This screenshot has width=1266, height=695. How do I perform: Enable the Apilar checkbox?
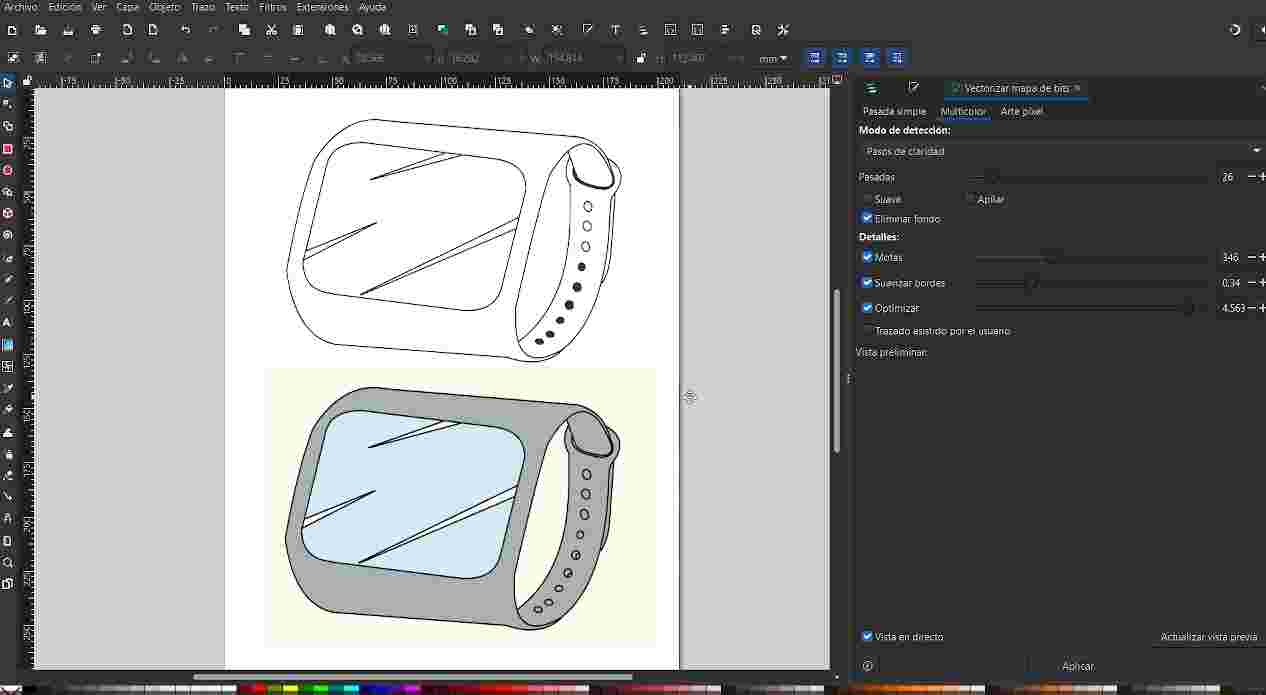[971, 199]
